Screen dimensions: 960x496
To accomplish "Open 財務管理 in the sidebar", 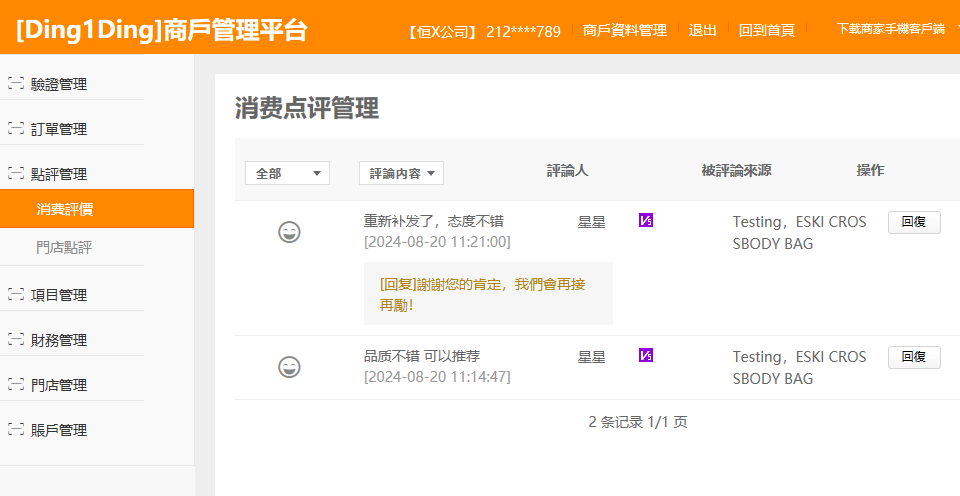I will 59,340.
